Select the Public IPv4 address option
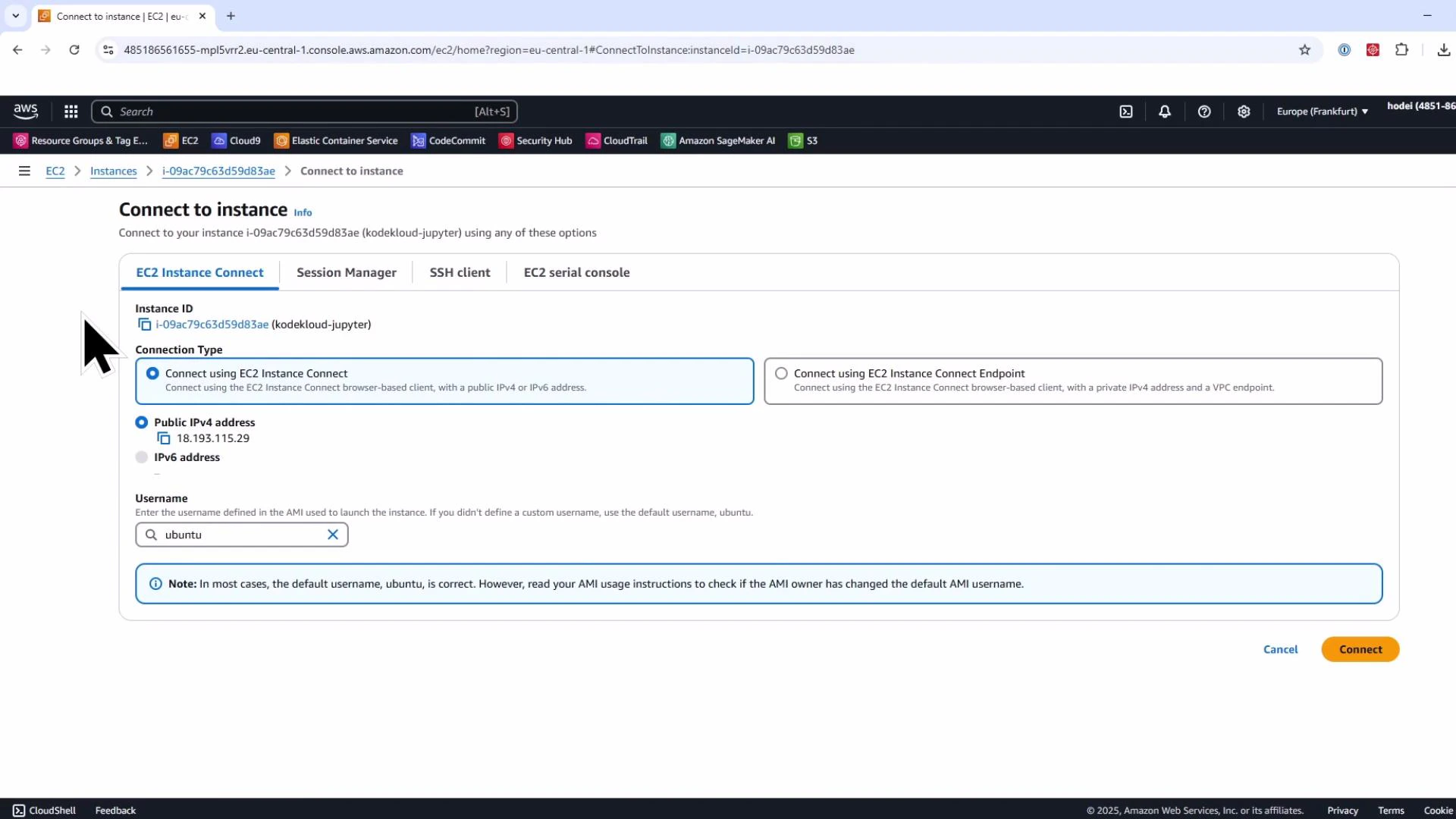The image size is (1456, 819). [141, 422]
